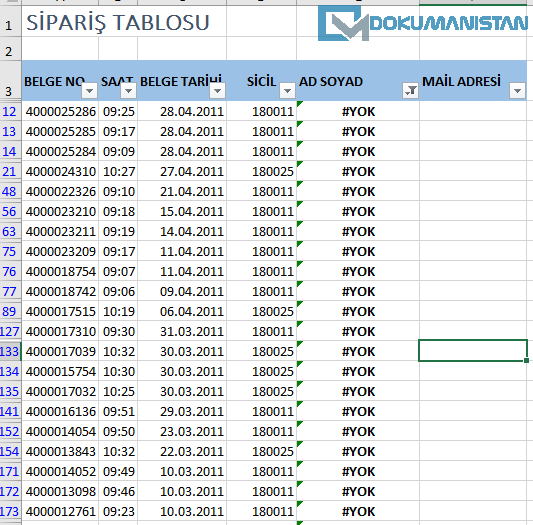Image resolution: width=533 pixels, height=525 pixels.
Task: Select cell with belge no 4000018742
Action: click(61, 291)
